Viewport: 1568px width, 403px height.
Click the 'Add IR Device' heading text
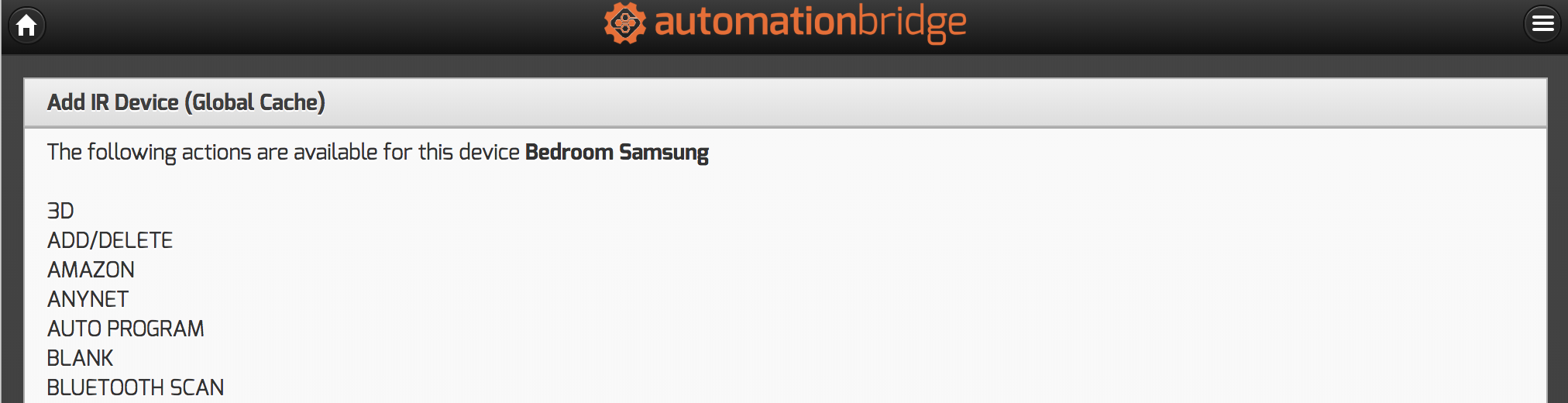pos(113,102)
